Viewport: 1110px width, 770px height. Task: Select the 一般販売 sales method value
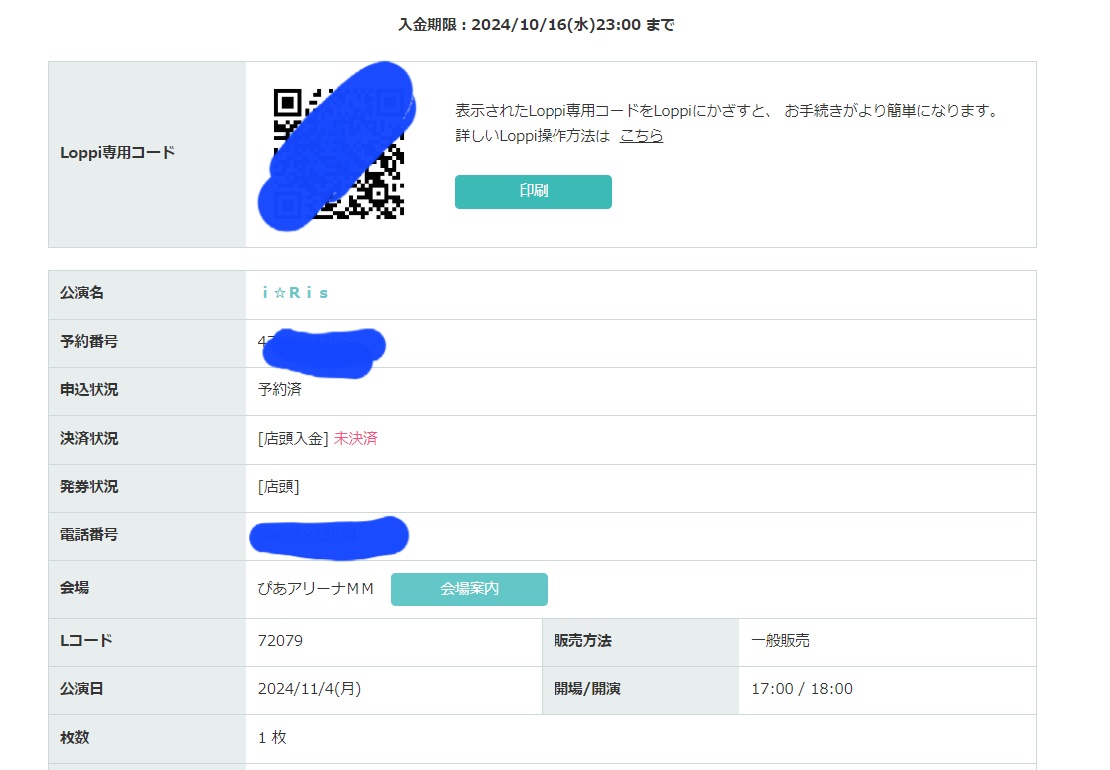[x=780, y=640]
